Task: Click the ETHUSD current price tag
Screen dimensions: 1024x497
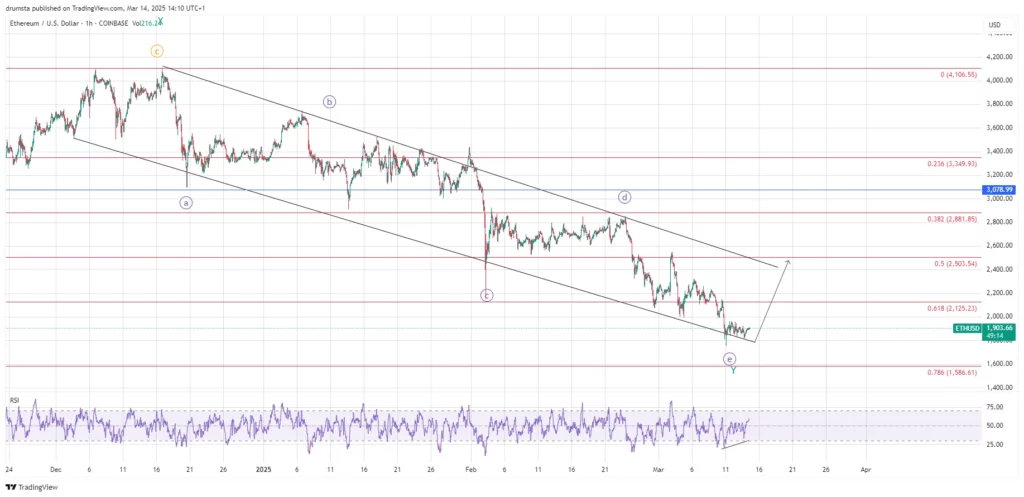Action: (x=969, y=328)
